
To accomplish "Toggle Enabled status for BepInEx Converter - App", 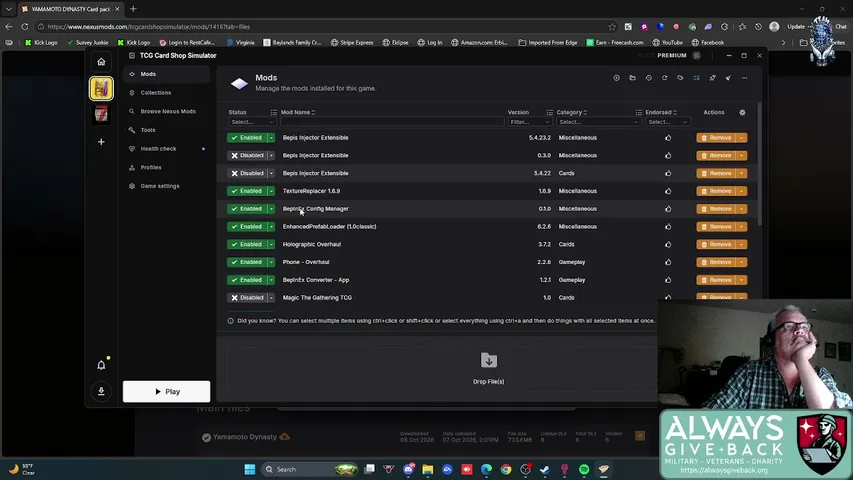I will pos(246,280).
